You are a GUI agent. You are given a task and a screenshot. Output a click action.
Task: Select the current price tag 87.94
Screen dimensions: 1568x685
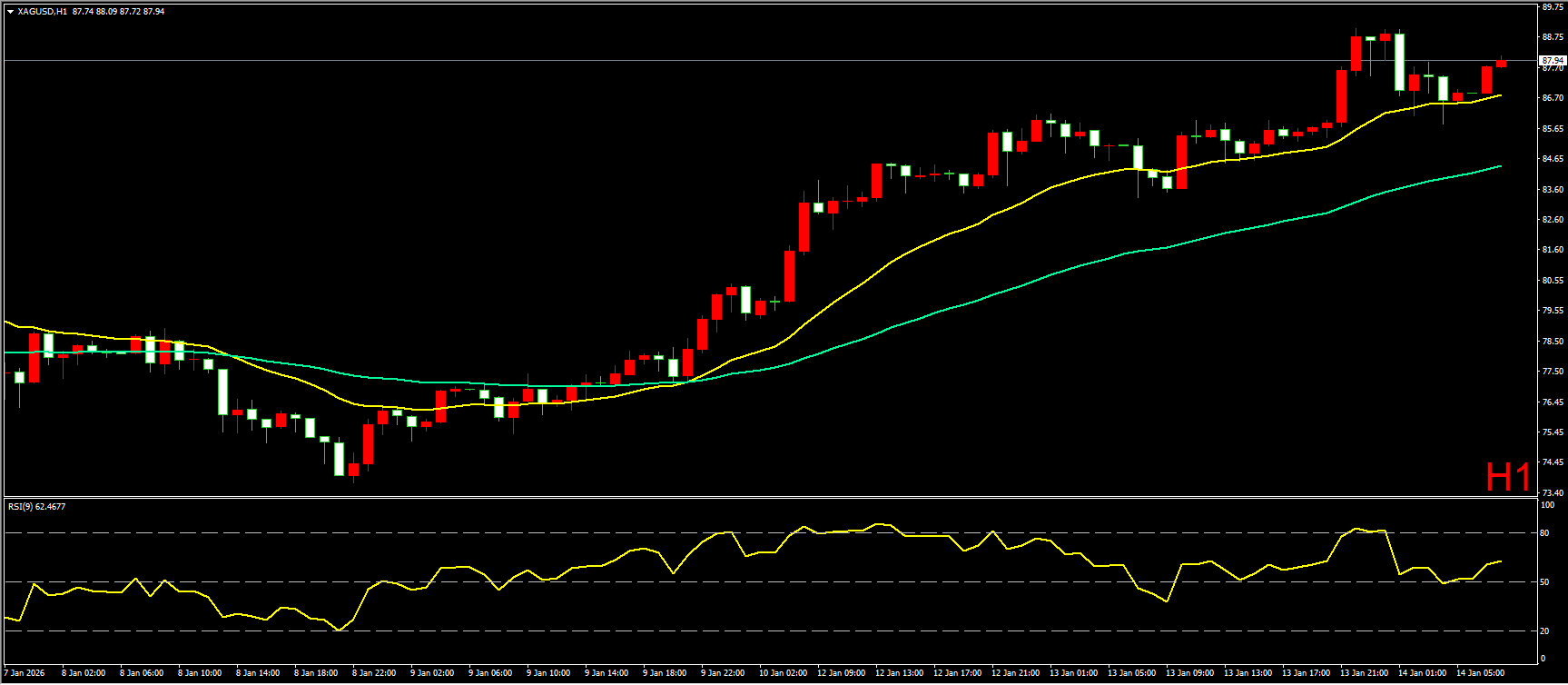[1552, 61]
